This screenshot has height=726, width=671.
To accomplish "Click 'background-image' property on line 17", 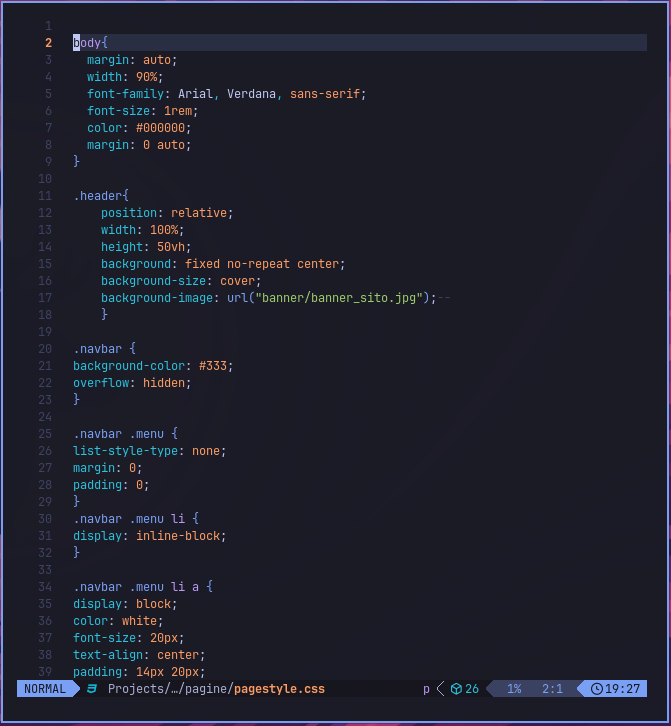I will click(157, 298).
